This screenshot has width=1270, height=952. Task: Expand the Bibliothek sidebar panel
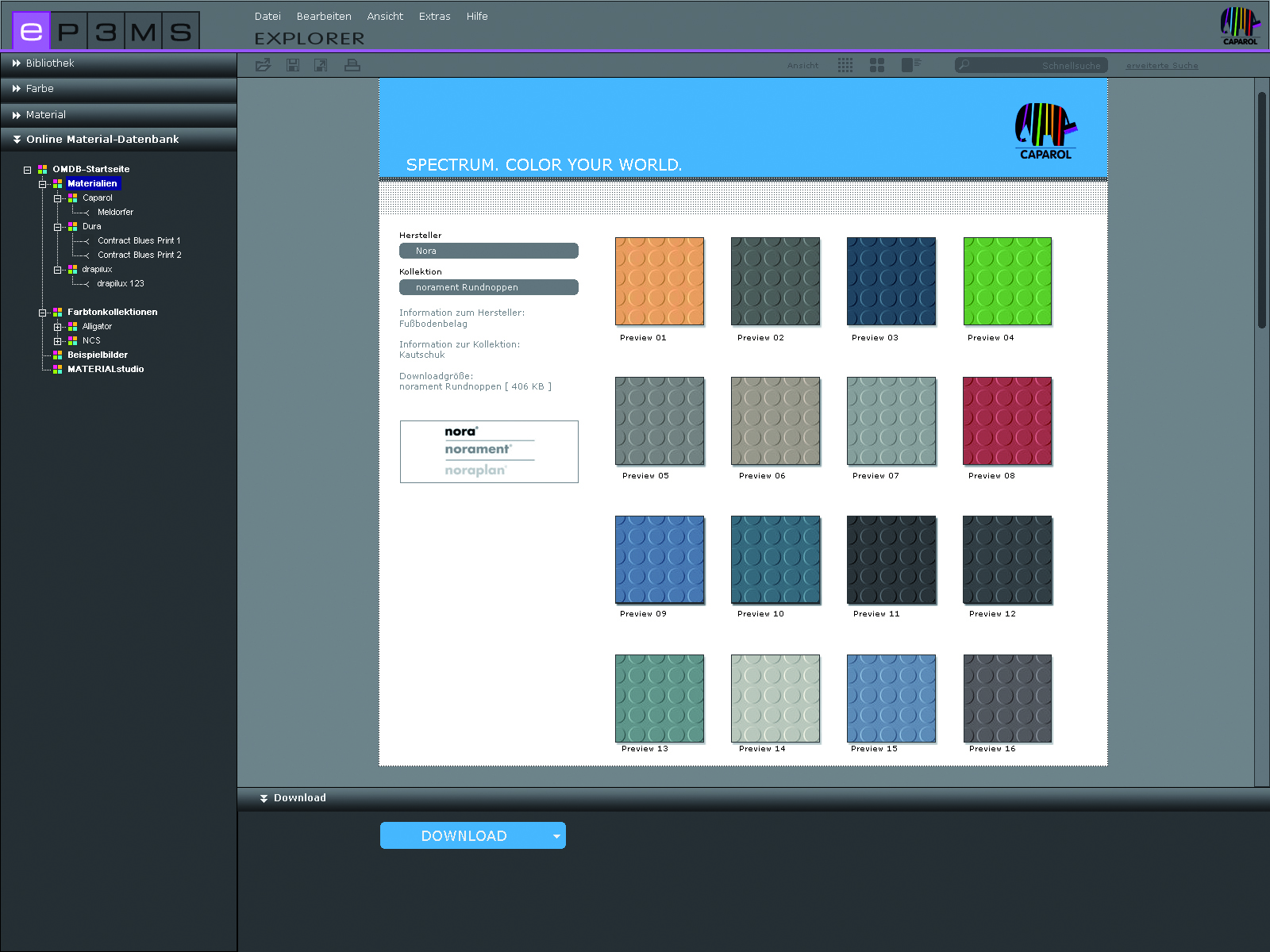pos(49,63)
